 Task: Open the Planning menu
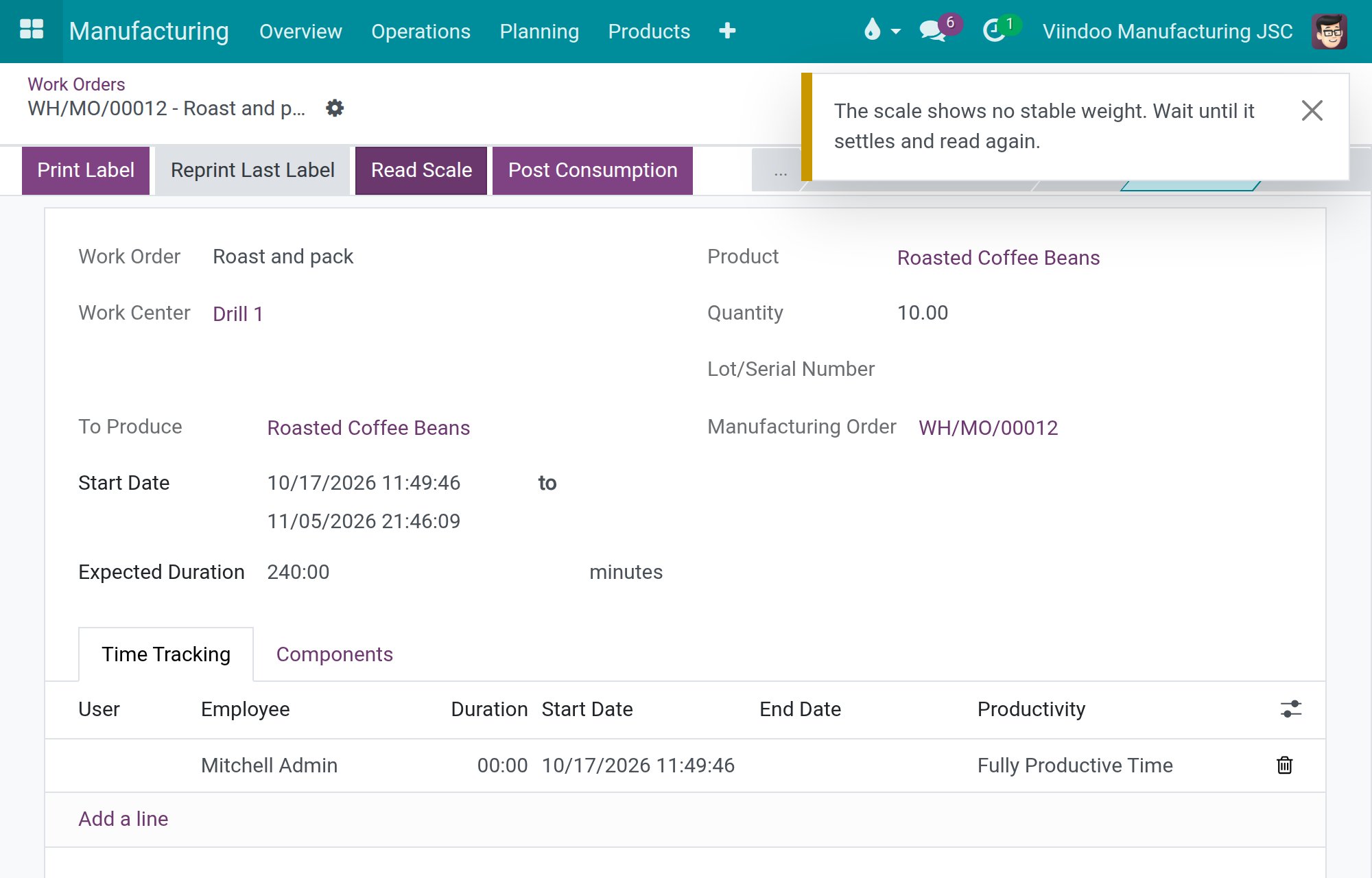pos(539,32)
